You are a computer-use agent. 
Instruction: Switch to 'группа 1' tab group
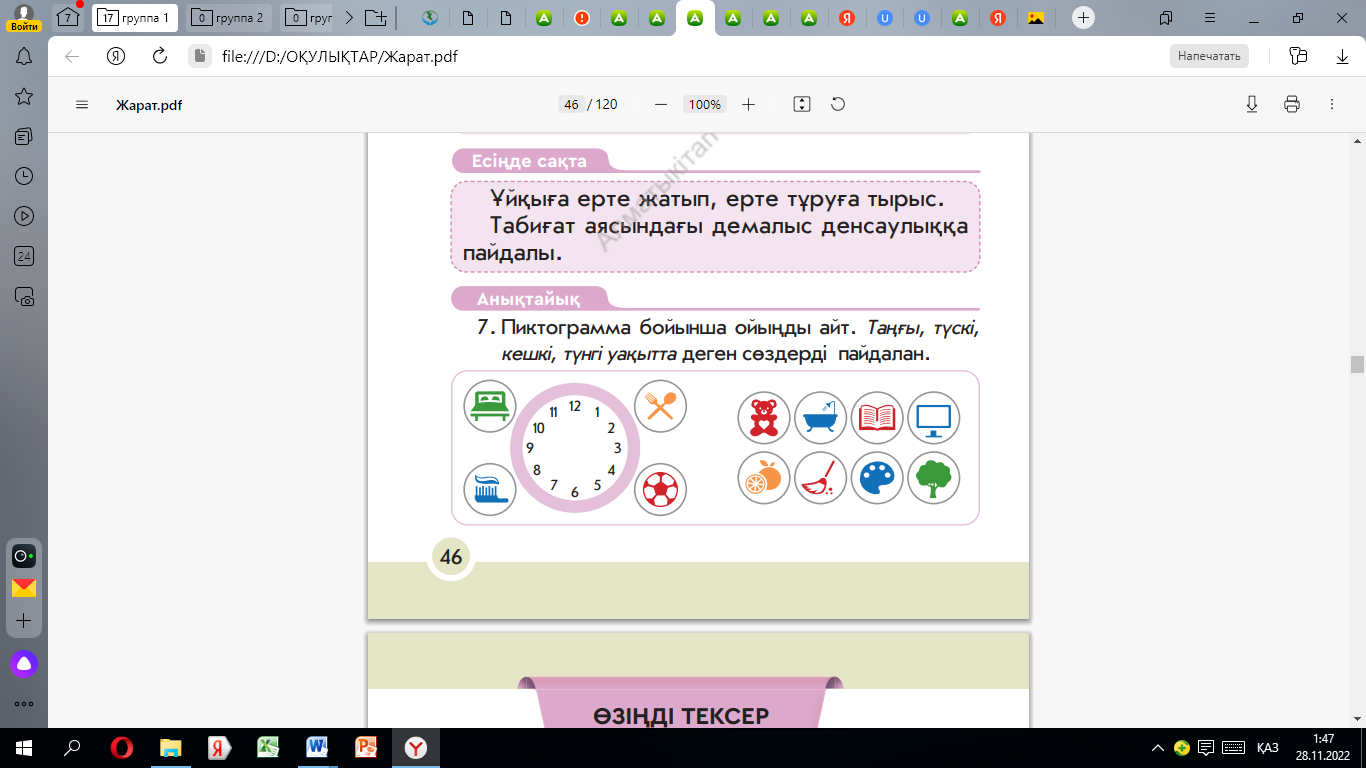point(135,17)
